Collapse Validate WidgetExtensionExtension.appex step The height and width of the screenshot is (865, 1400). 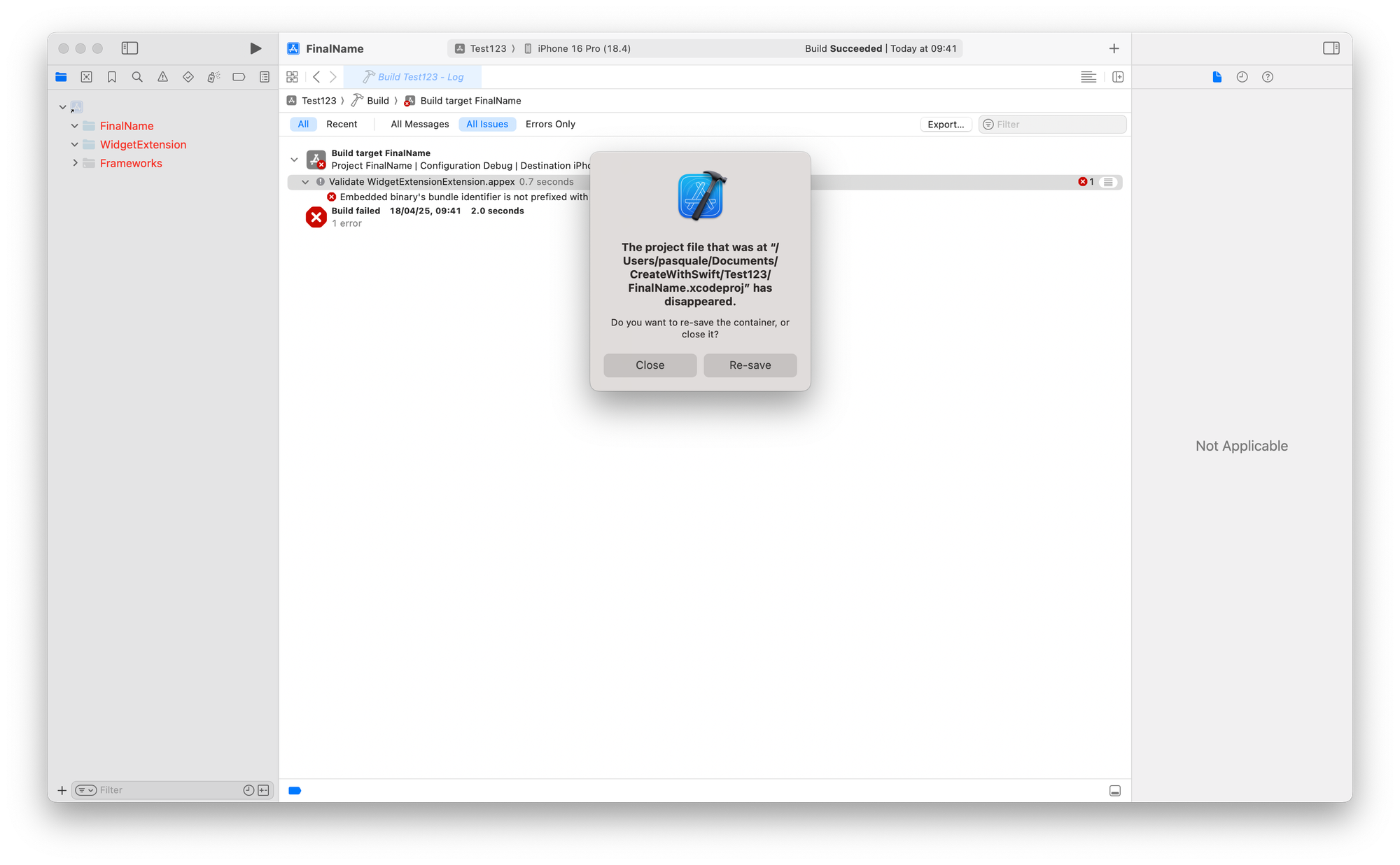click(305, 182)
